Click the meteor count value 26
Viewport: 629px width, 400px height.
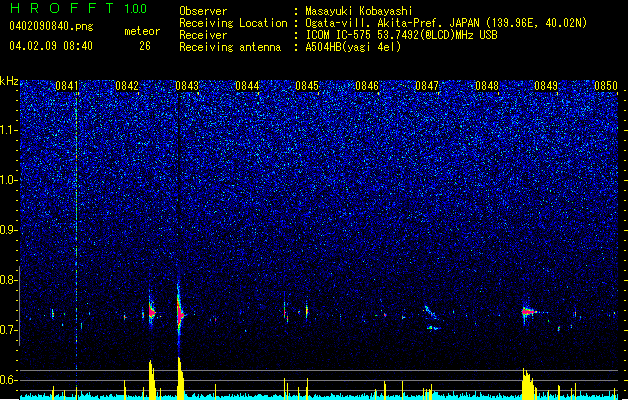[x=145, y=46]
